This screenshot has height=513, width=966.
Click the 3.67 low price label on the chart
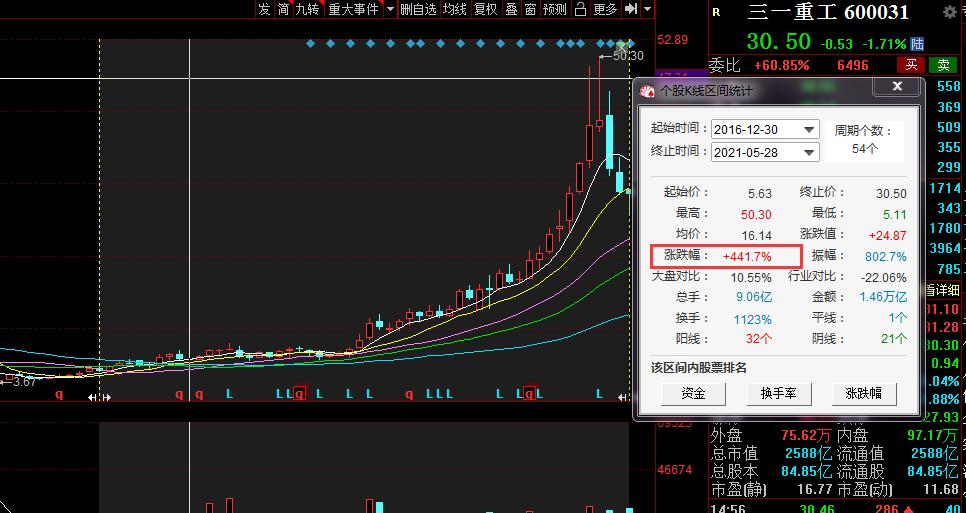coord(24,382)
